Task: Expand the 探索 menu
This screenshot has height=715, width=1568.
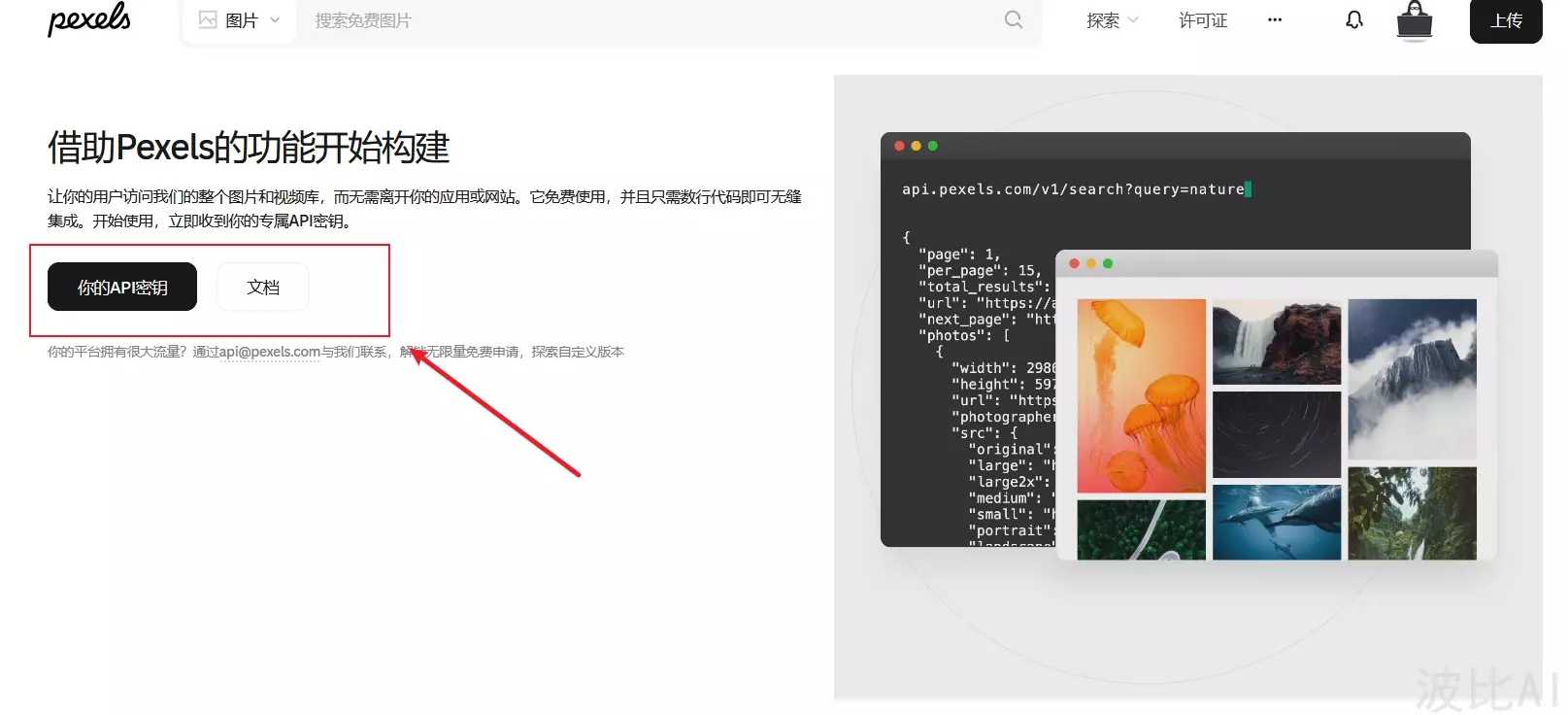Action: pyautogui.click(x=1112, y=20)
